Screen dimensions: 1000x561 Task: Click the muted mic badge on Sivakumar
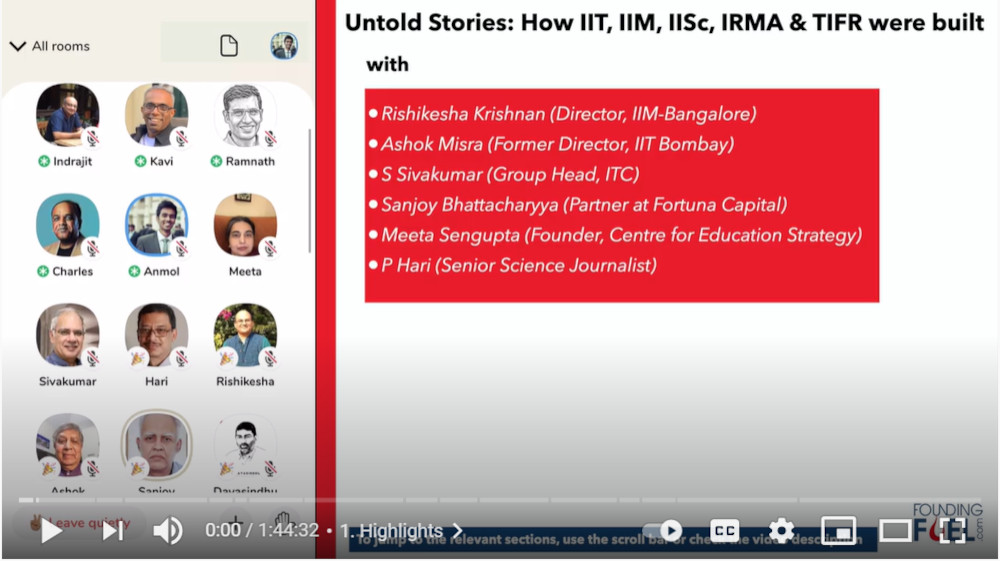92,358
